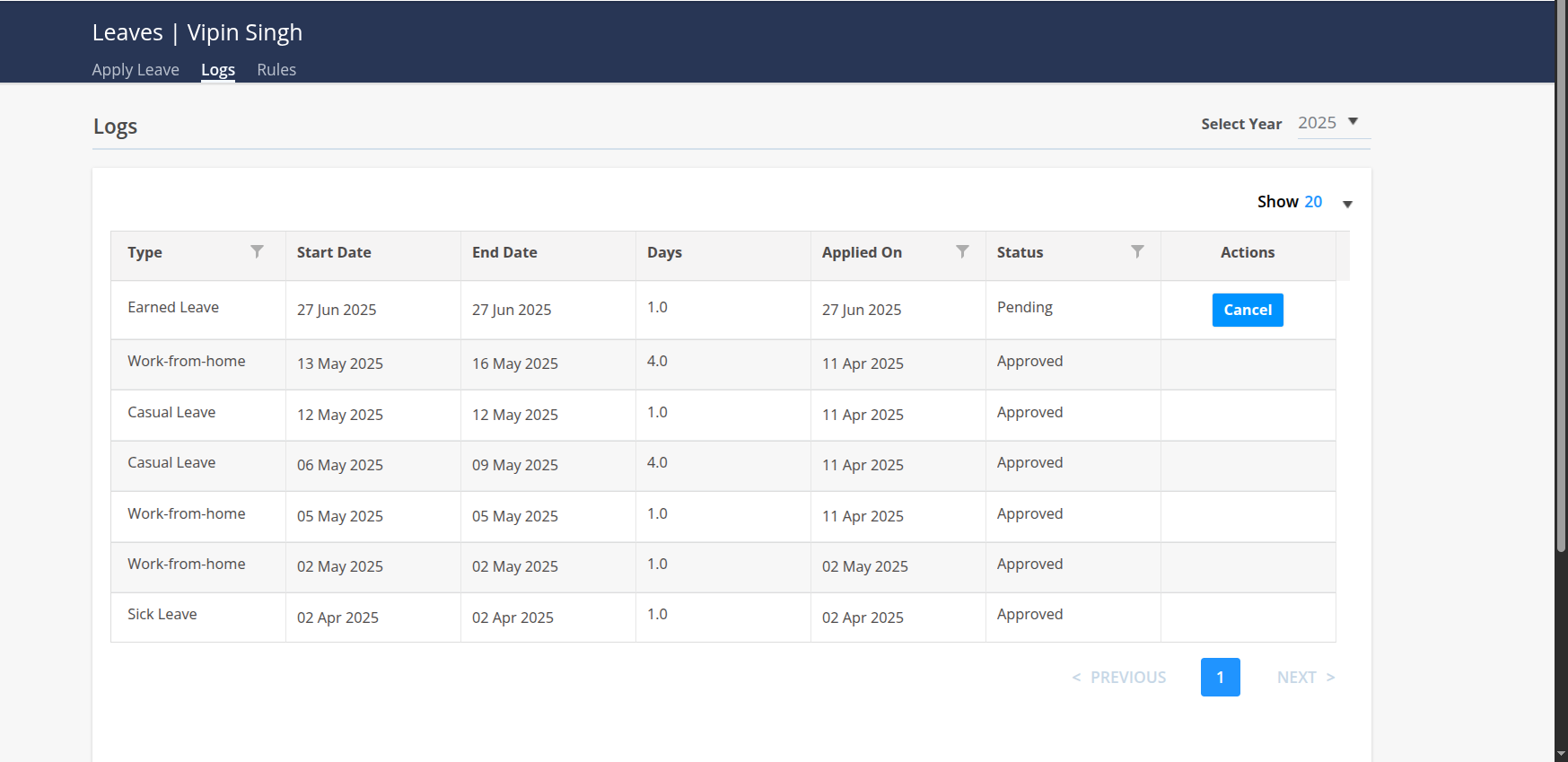Click the Days column header
Image resolution: width=1568 pixels, height=762 pixels.
tap(664, 253)
